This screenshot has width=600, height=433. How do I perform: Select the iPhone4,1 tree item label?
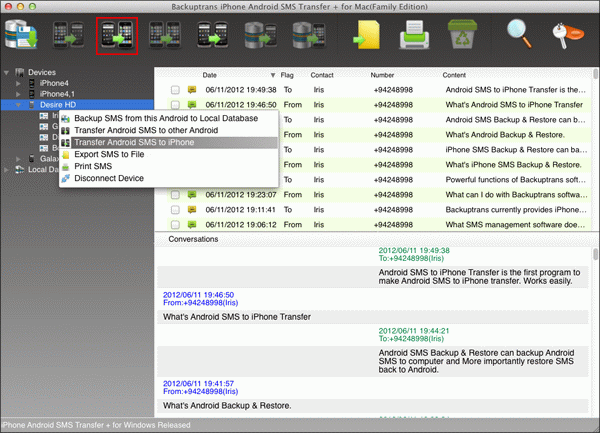point(57,94)
